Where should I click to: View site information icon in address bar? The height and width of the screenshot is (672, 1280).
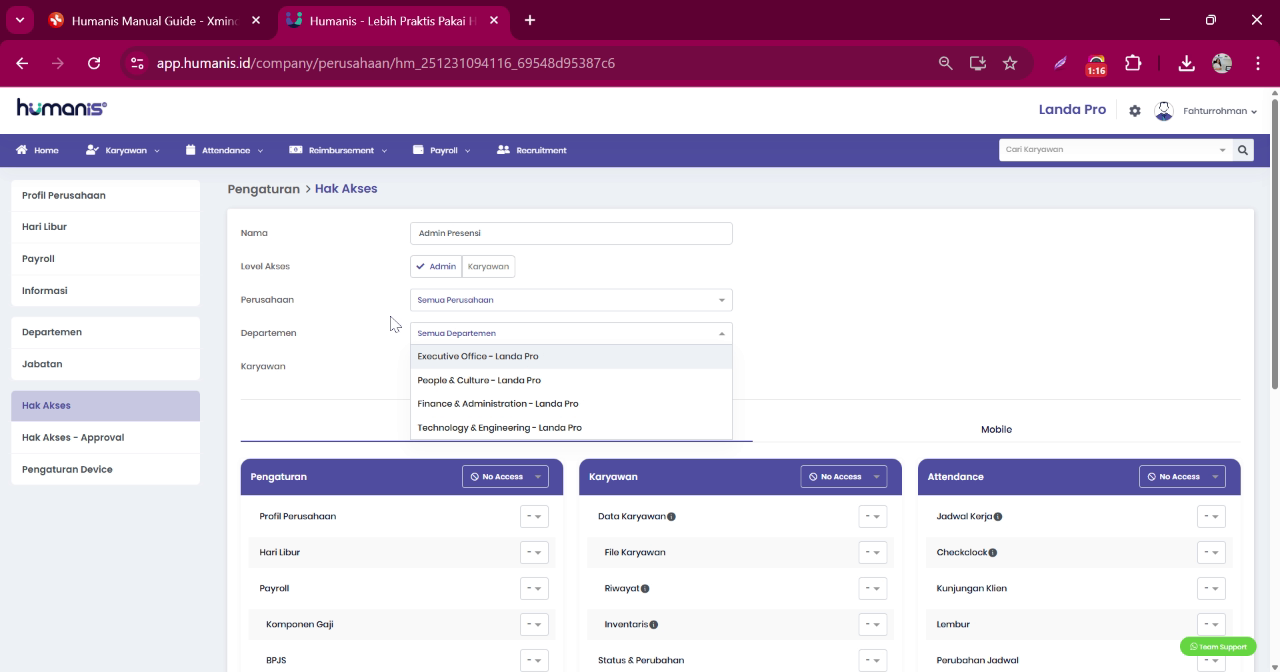pyautogui.click(x=138, y=63)
